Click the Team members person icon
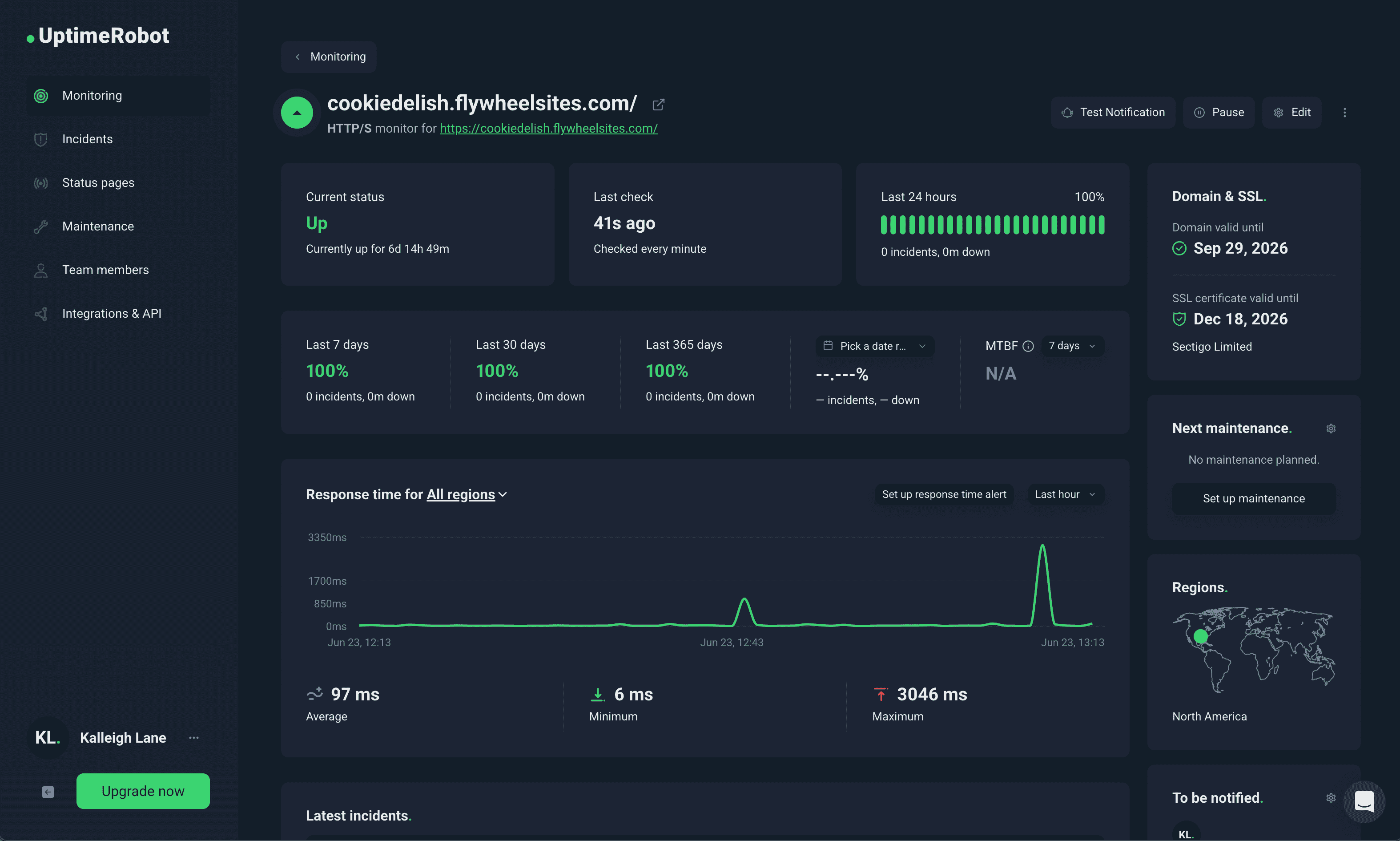Screen dimensions: 1400x841 pos(41,271)
